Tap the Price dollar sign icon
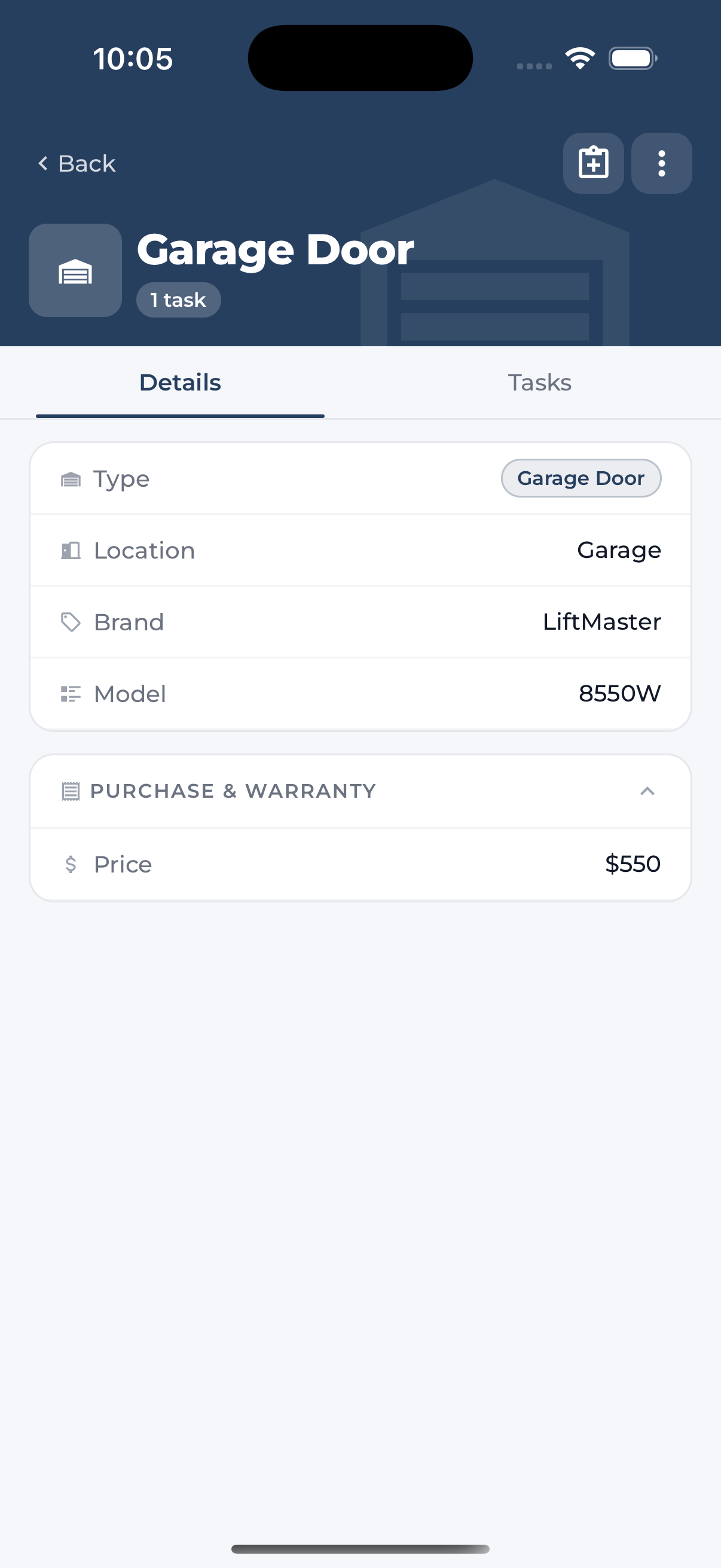The width and height of the screenshot is (721, 1568). coord(71,864)
